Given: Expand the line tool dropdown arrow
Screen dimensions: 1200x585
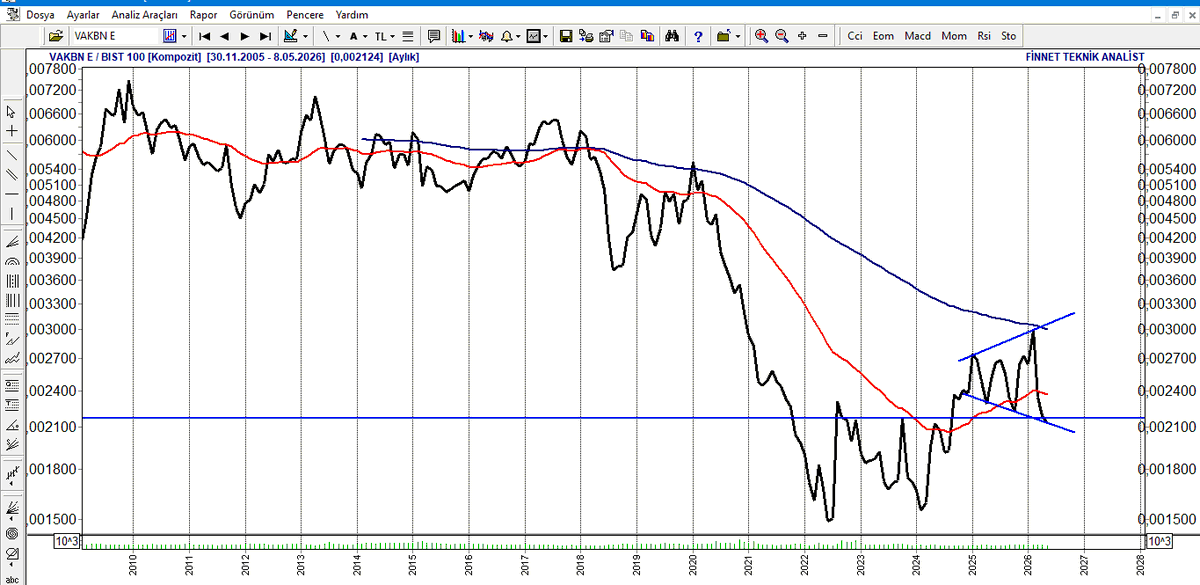Looking at the screenshot, I should (338, 36).
